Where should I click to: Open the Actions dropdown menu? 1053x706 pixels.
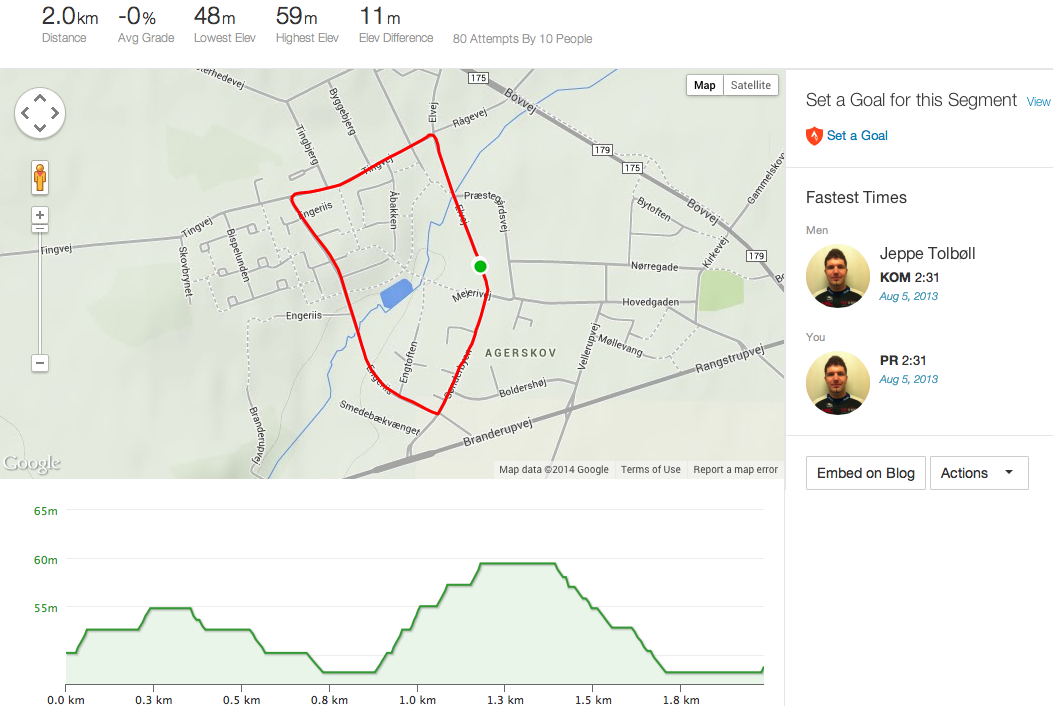[x=979, y=473]
